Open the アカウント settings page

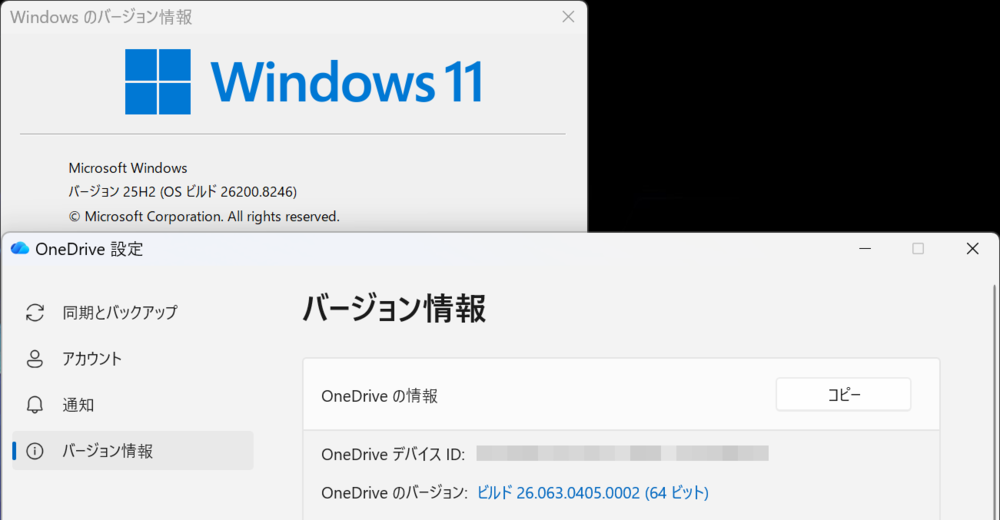pyautogui.click(x=133, y=359)
